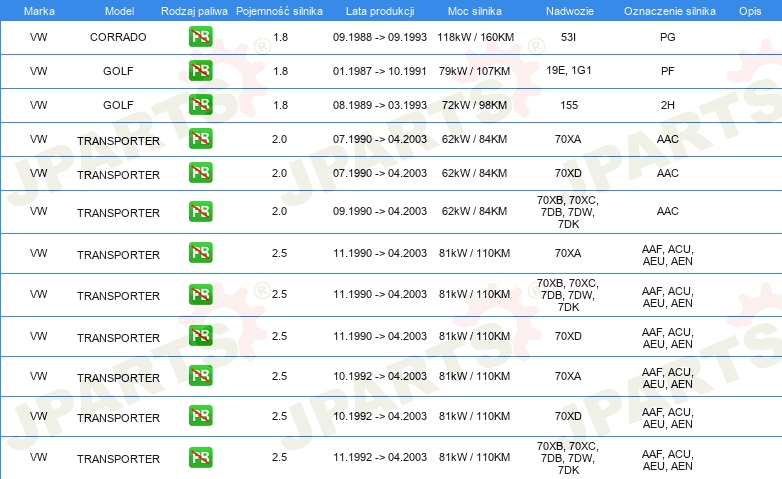Click the Model column header
The height and width of the screenshot is (479, 782).
tap(119, 11)
